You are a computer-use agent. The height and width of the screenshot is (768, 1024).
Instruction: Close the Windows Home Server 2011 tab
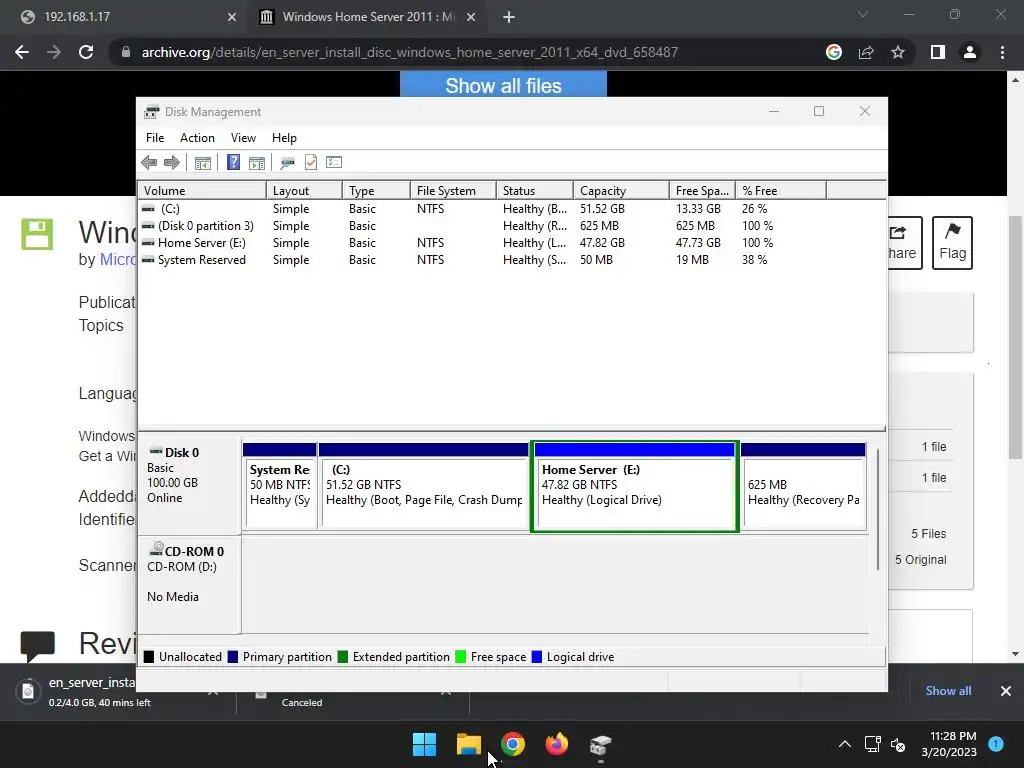point(471,17)
